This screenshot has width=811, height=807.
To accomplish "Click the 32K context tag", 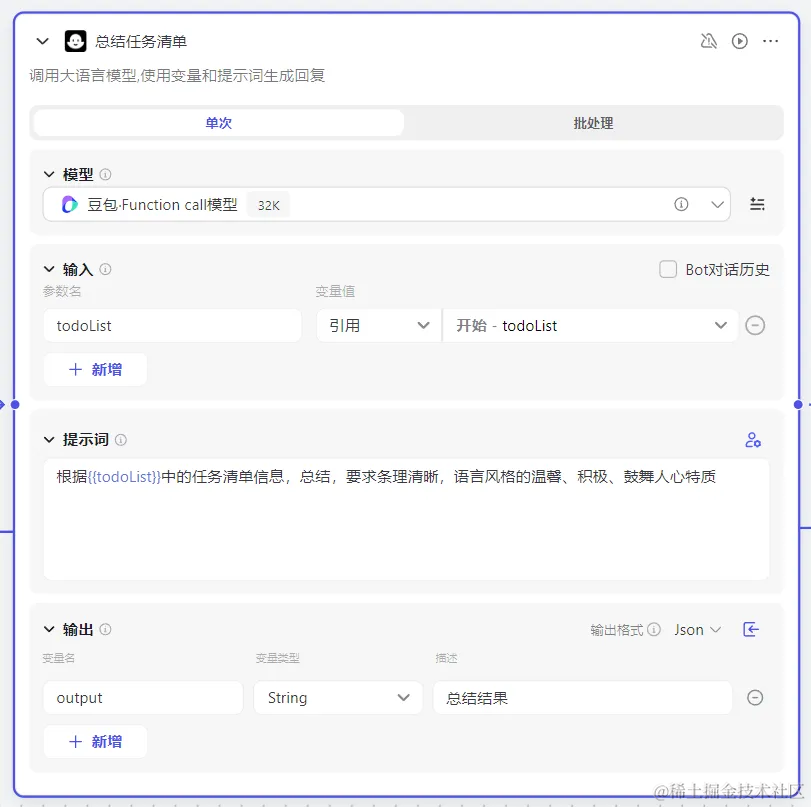I will [x=268, y=205].
